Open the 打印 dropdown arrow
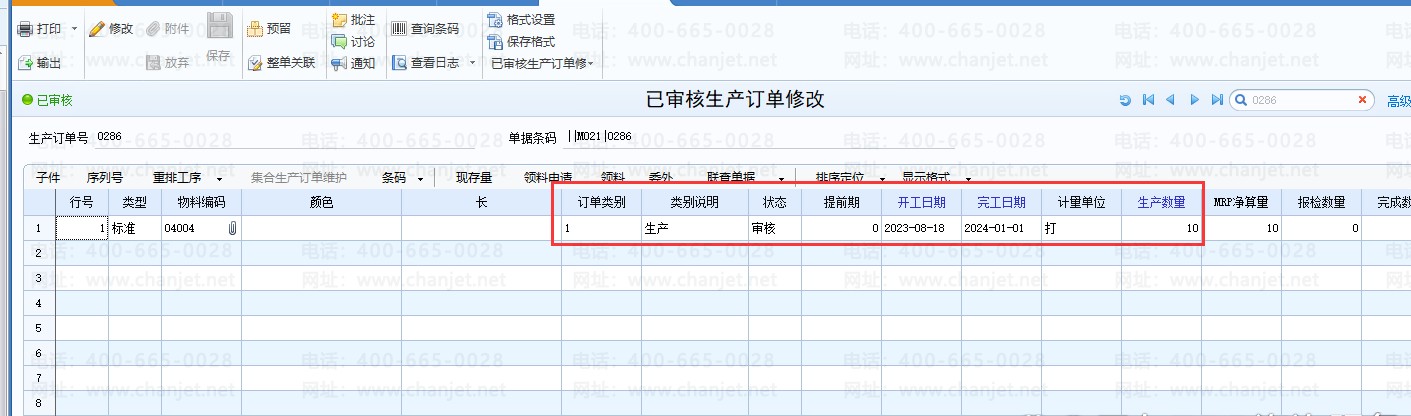The height and width of the screenshot is (416, 1411). (74, 29)
